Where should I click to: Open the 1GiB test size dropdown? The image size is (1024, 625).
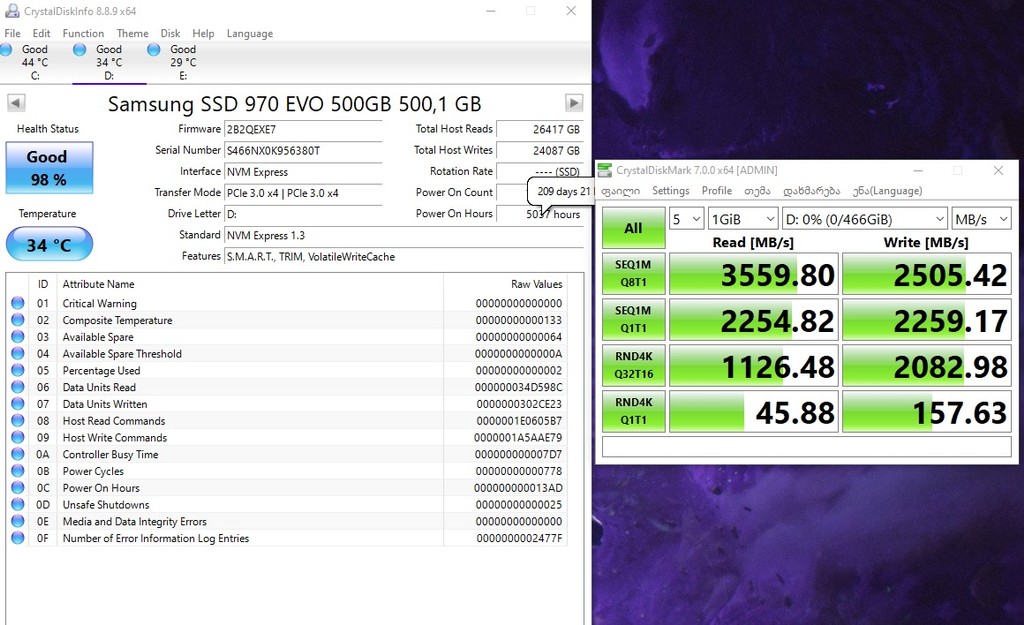tap(742, 219)
